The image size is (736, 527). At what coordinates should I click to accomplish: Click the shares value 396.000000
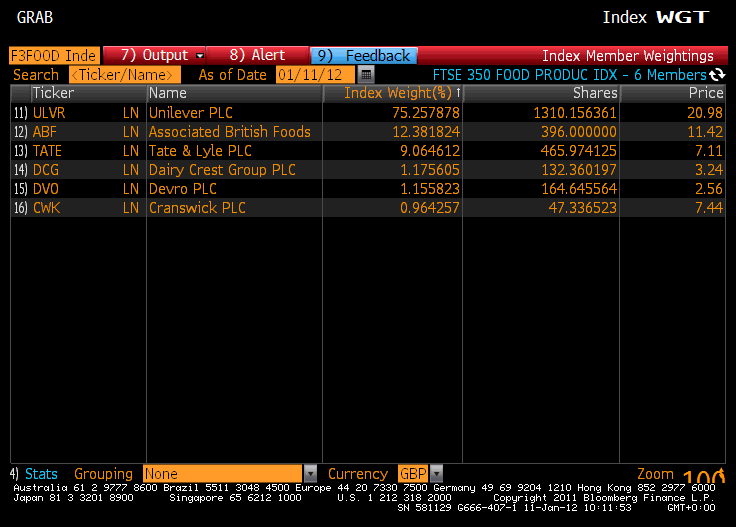(579, 132)
